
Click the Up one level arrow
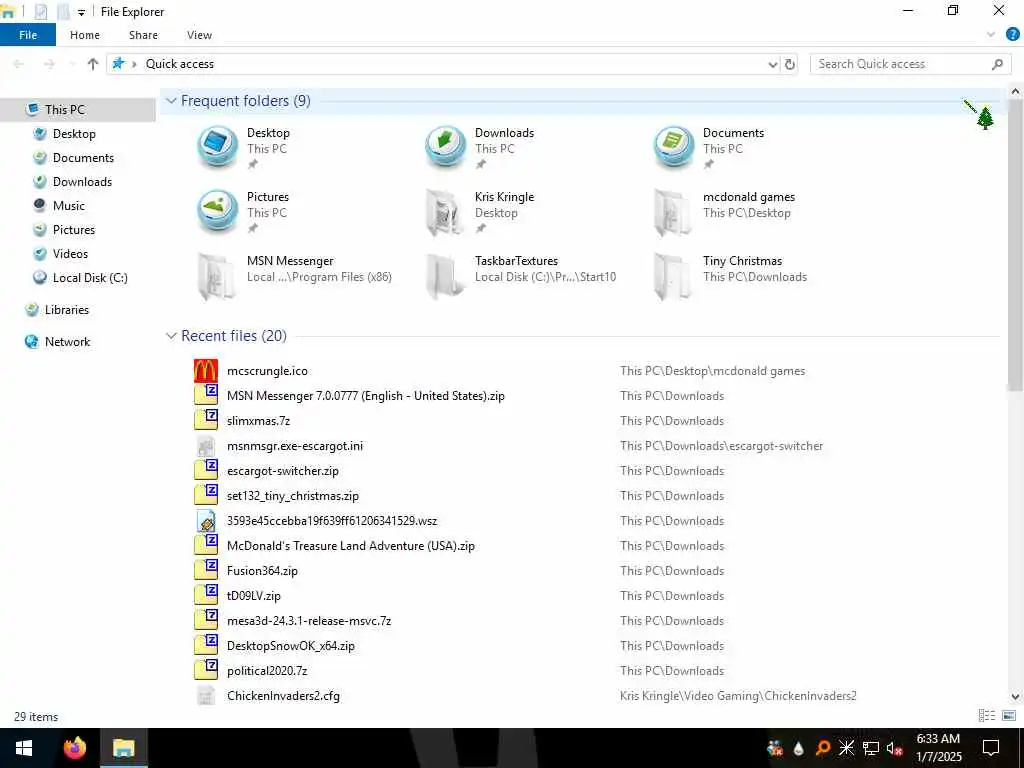click(93, 64)
